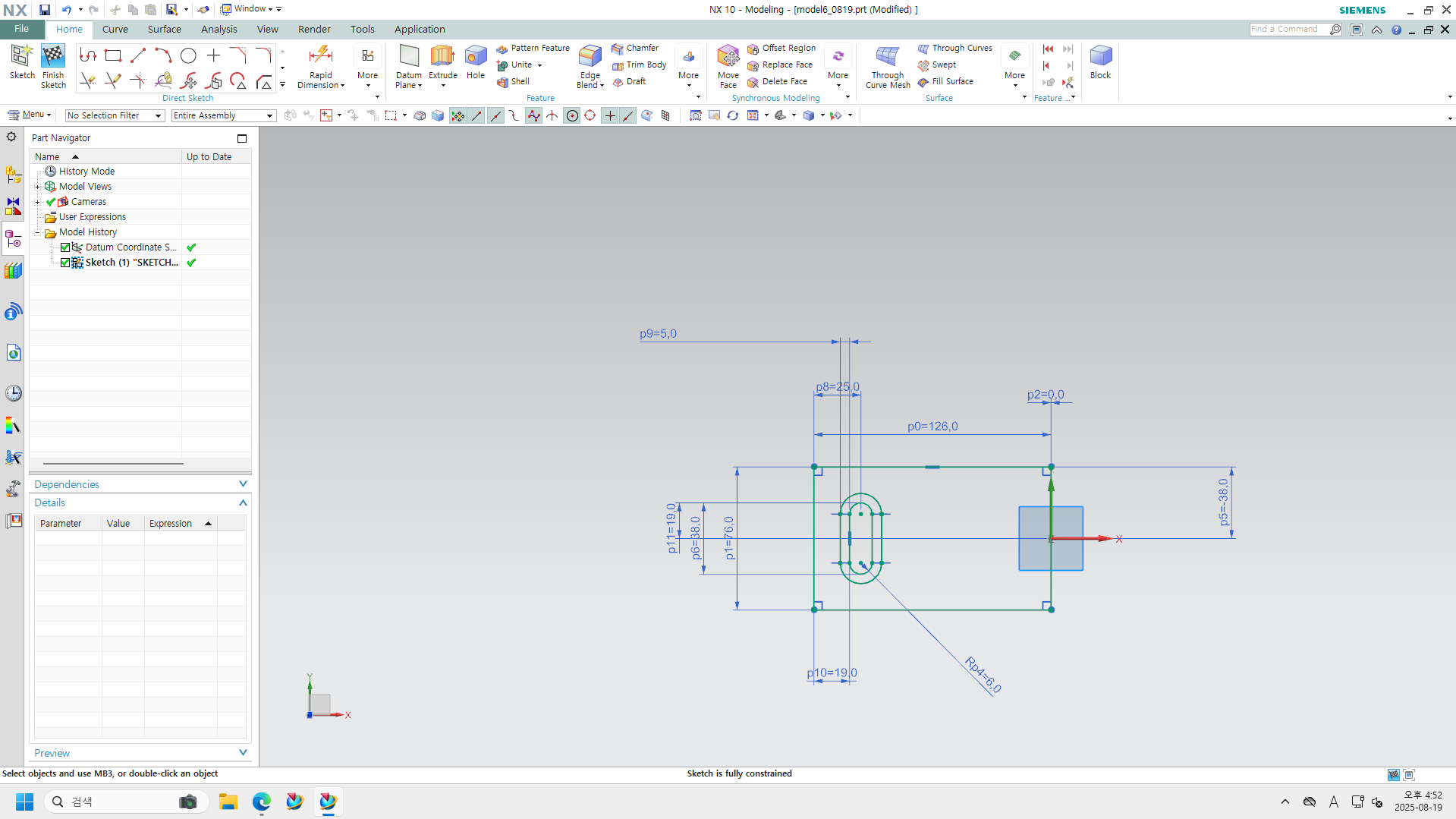Create a Block with the Block icon
Screen dimensions: 1456x819
tap(1100, 62)
